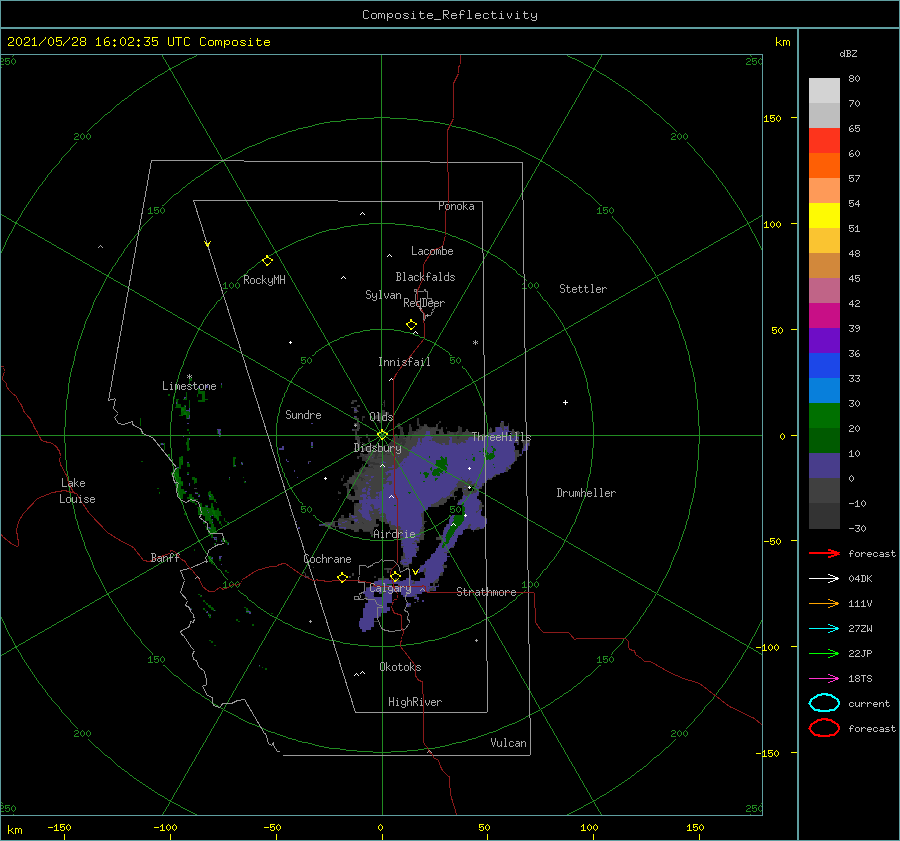Click the red forecast ellipse in legend
Image resolution: width=900 pixels, height=841 pixels.
824,728
